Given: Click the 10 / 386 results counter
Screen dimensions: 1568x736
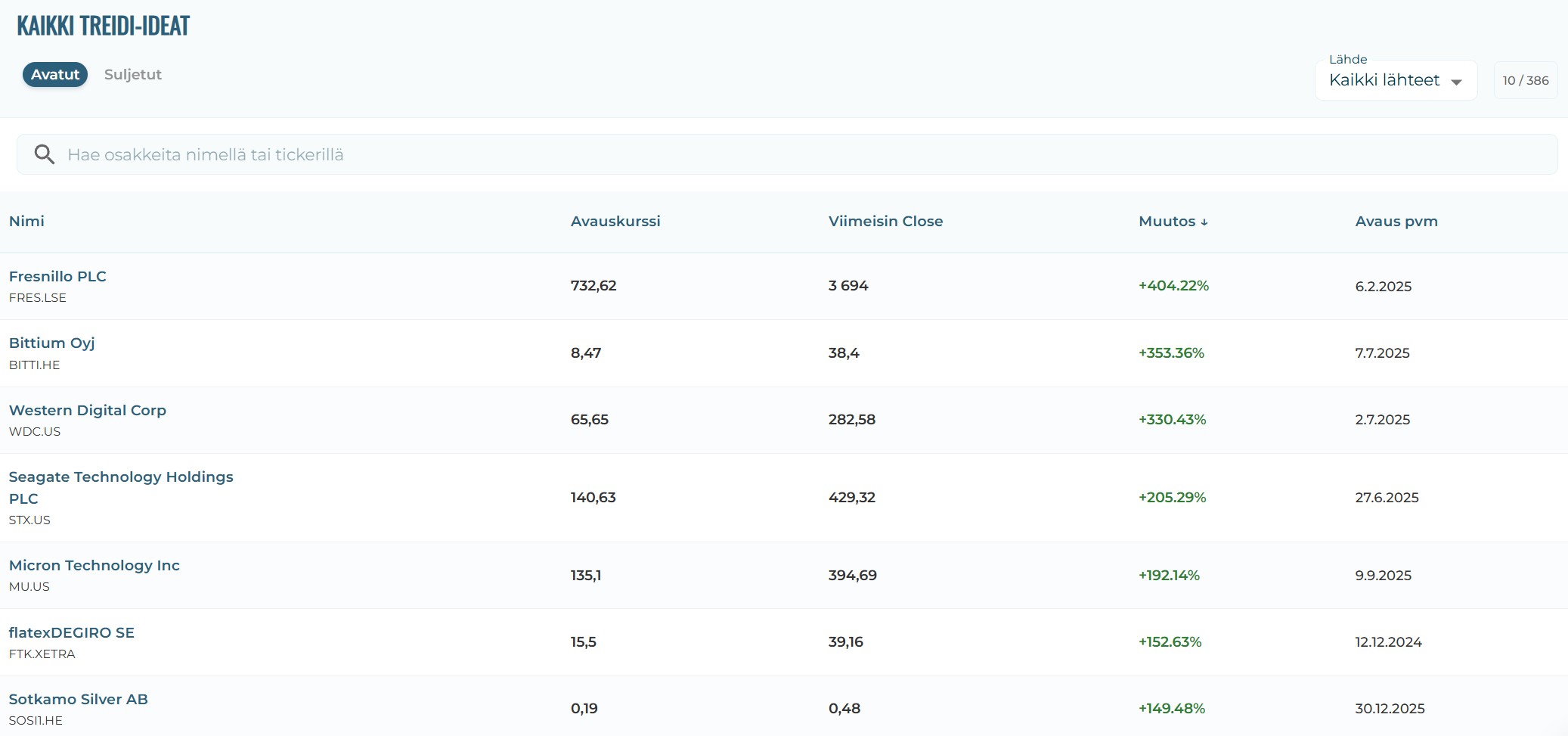Looking at the screenshot, I should [1525, 80].
